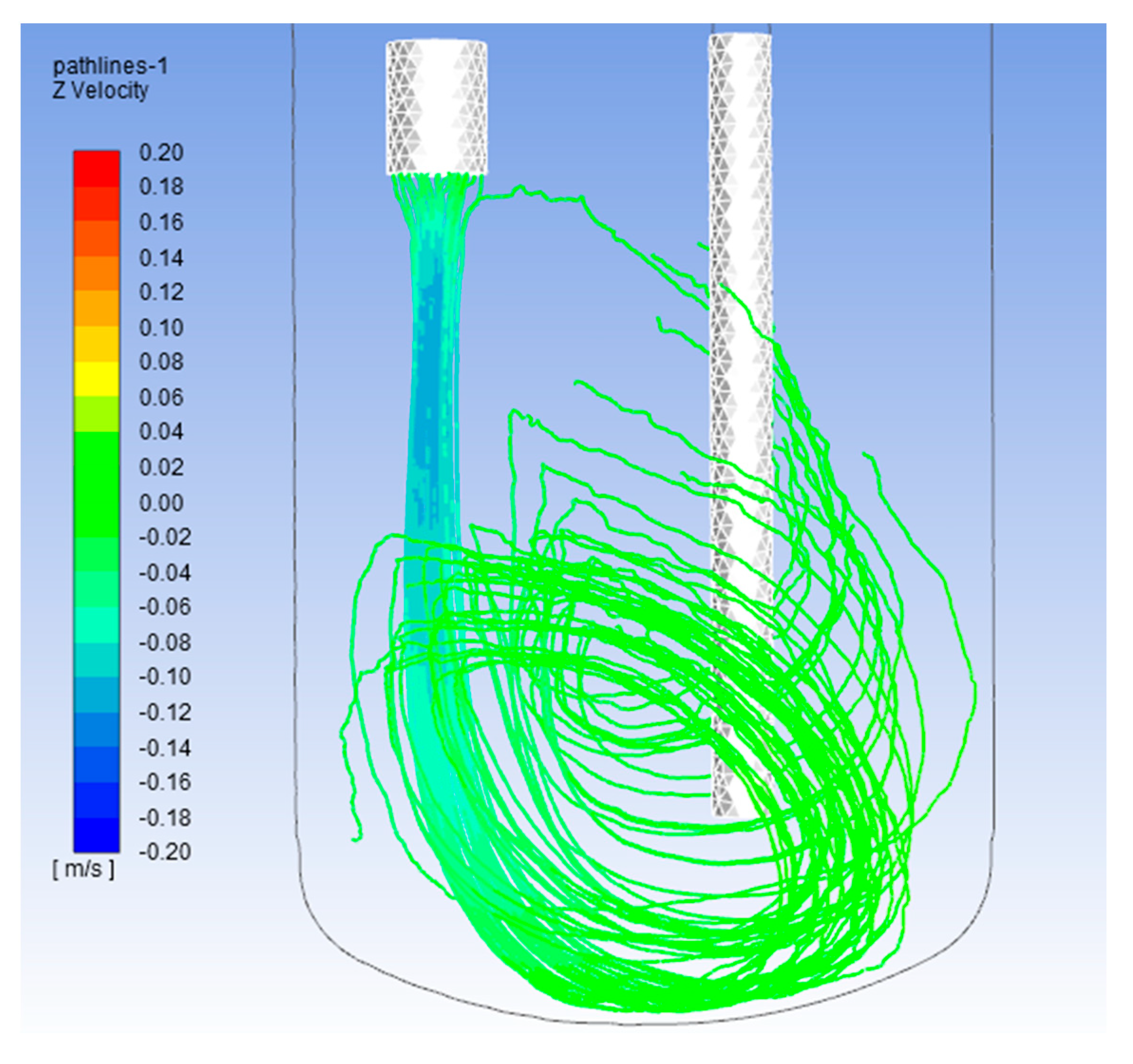Click the 0.10 legend value label

click(x=161, y=328)
